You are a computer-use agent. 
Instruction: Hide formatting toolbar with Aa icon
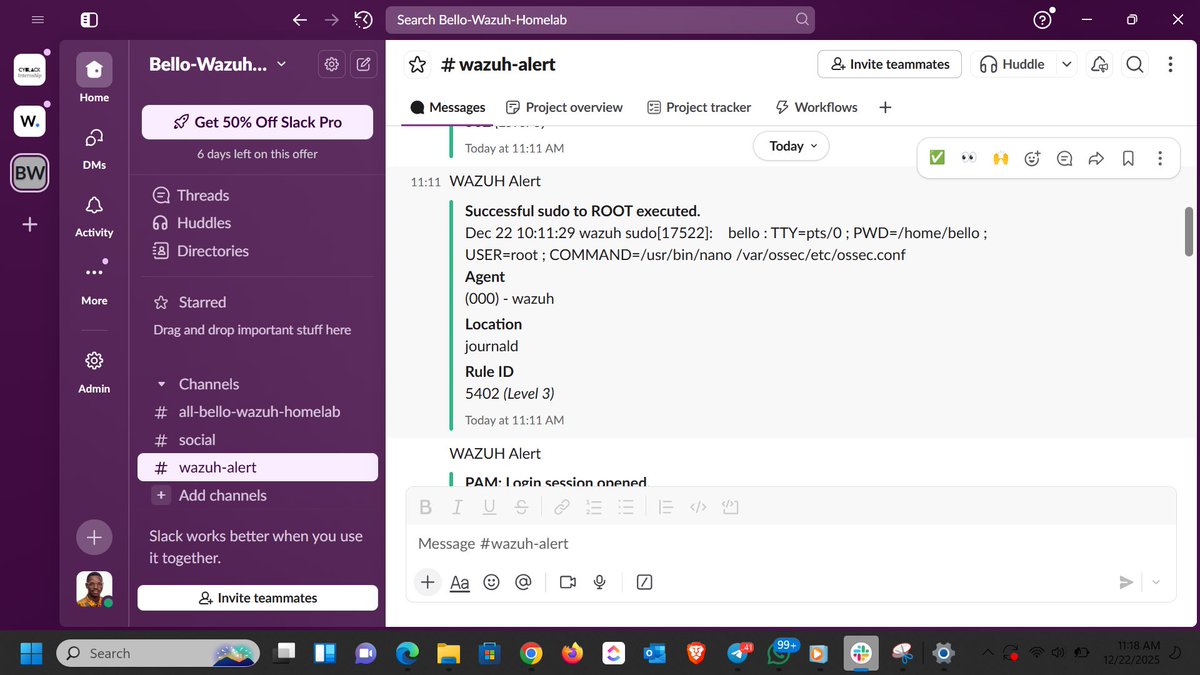point(459,582)
